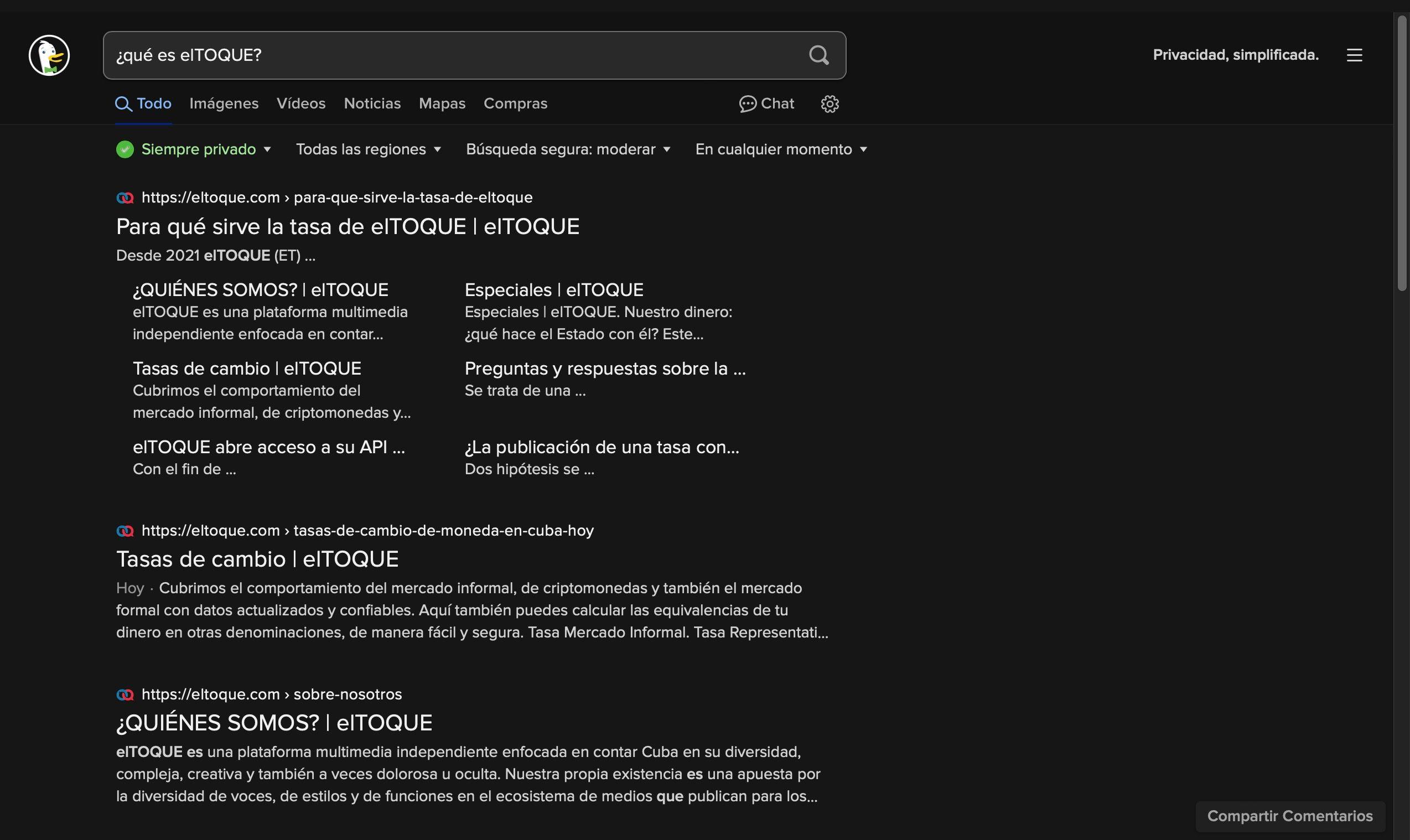Click favicon of sobre-nosotros result
The width and height of the screenshot is (1410, 840).
[x=125, y=694]
